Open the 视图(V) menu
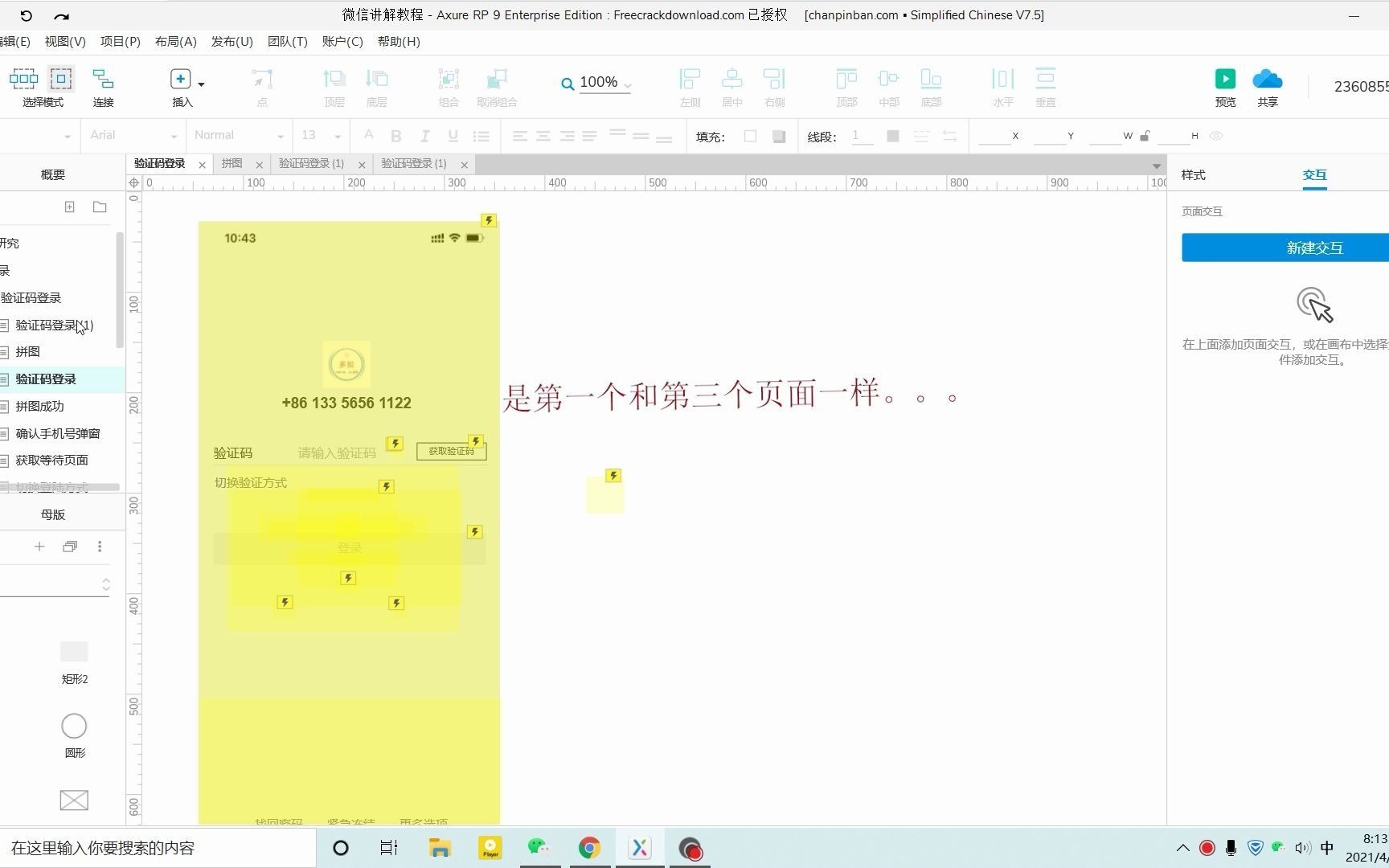This screenshot has height=868, width=1389. coord(65,41)
